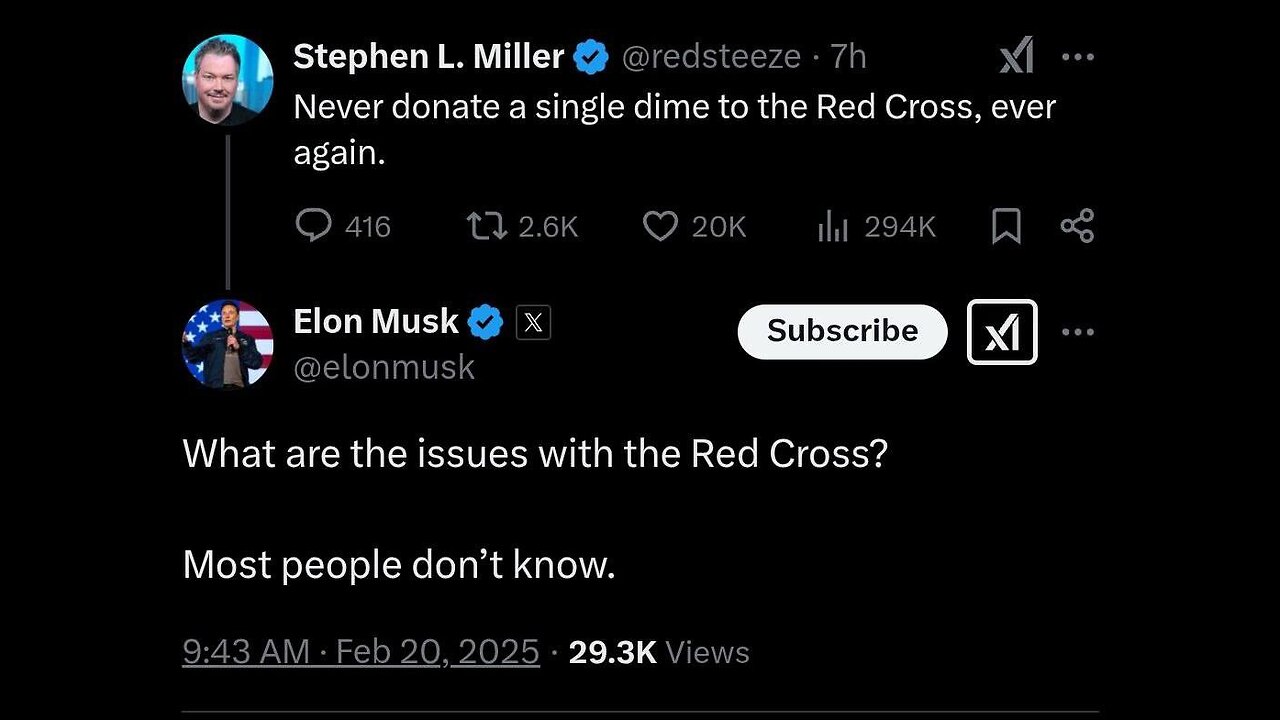
Task: Click the Elon Musk display name
Action: 376,322
